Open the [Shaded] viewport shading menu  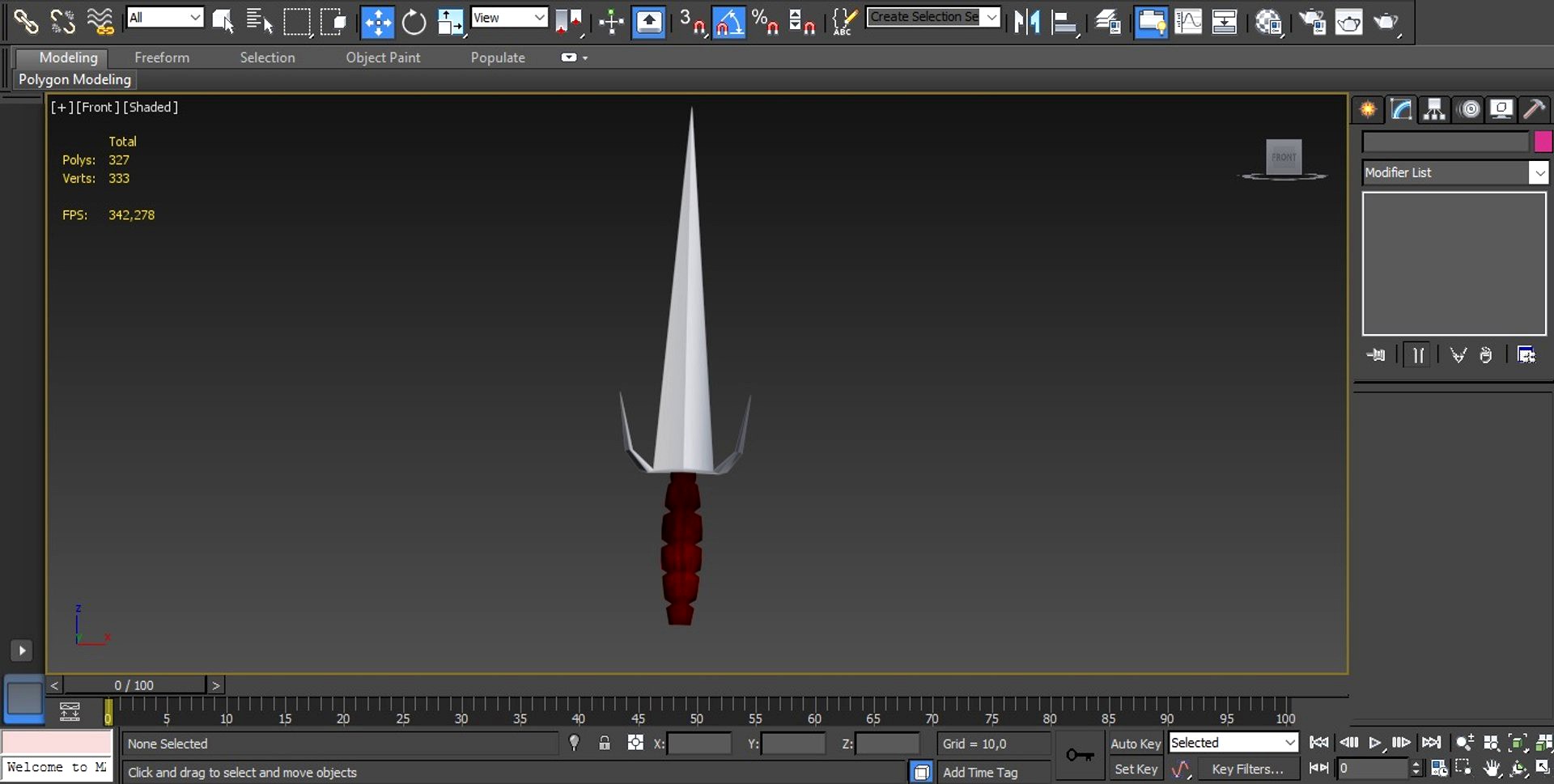coord(151,107)
